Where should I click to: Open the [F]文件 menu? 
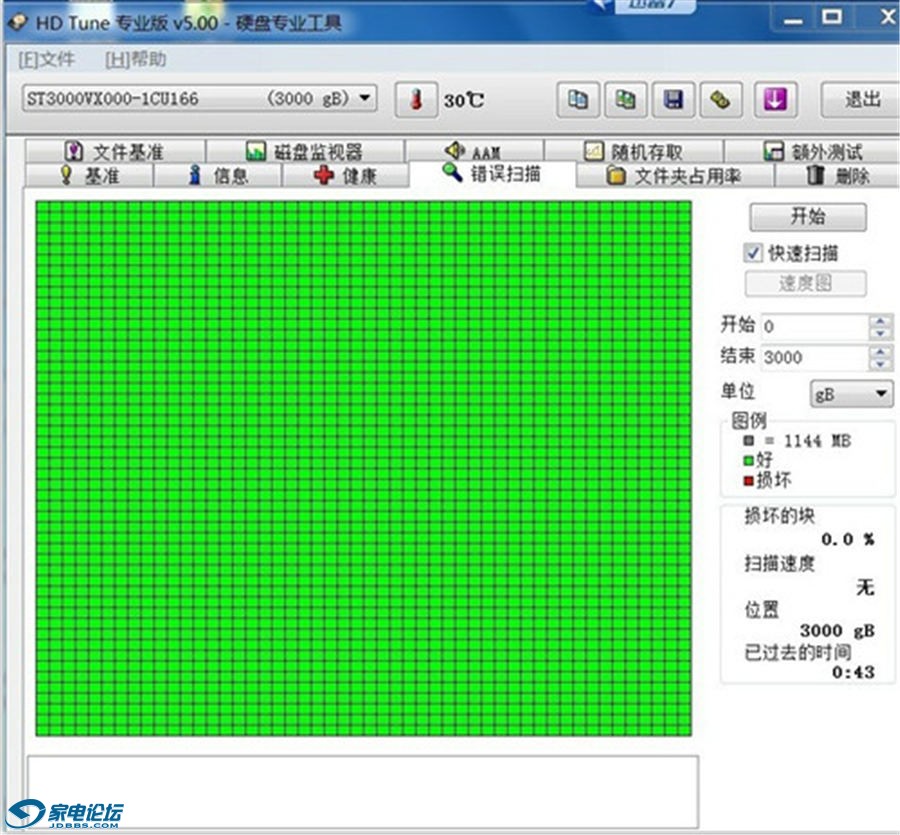[x=46, y=60]
